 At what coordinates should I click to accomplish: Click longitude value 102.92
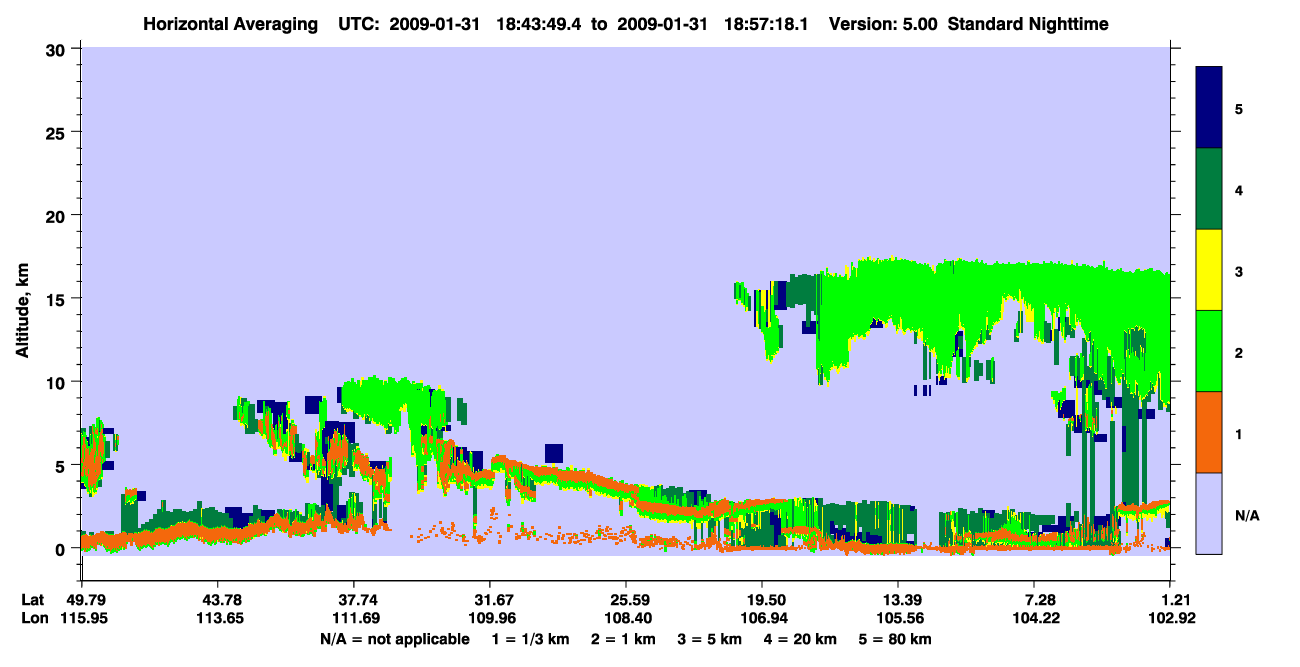[1172, 618]
